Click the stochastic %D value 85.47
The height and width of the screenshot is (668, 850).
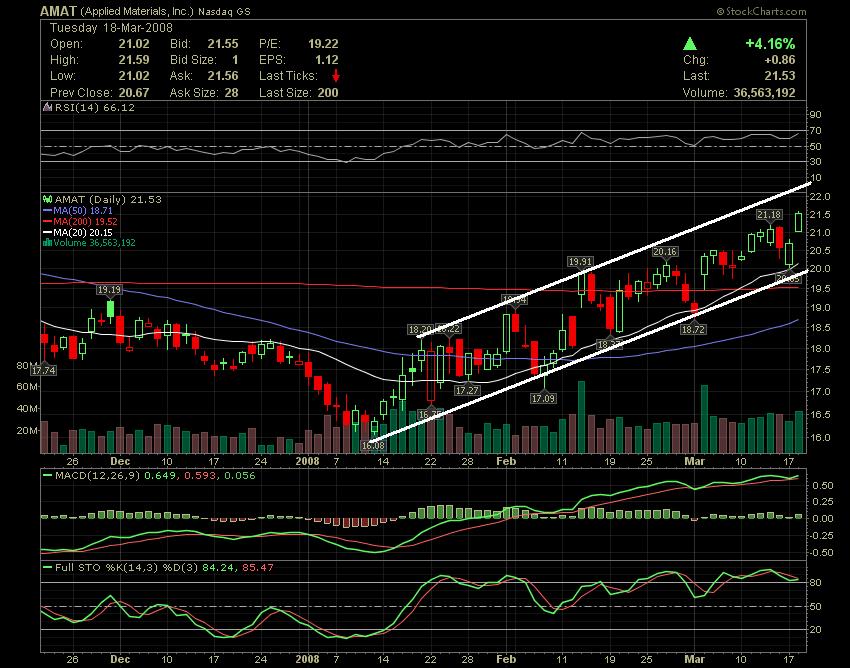pyautogui.click(x=259, y=568)
